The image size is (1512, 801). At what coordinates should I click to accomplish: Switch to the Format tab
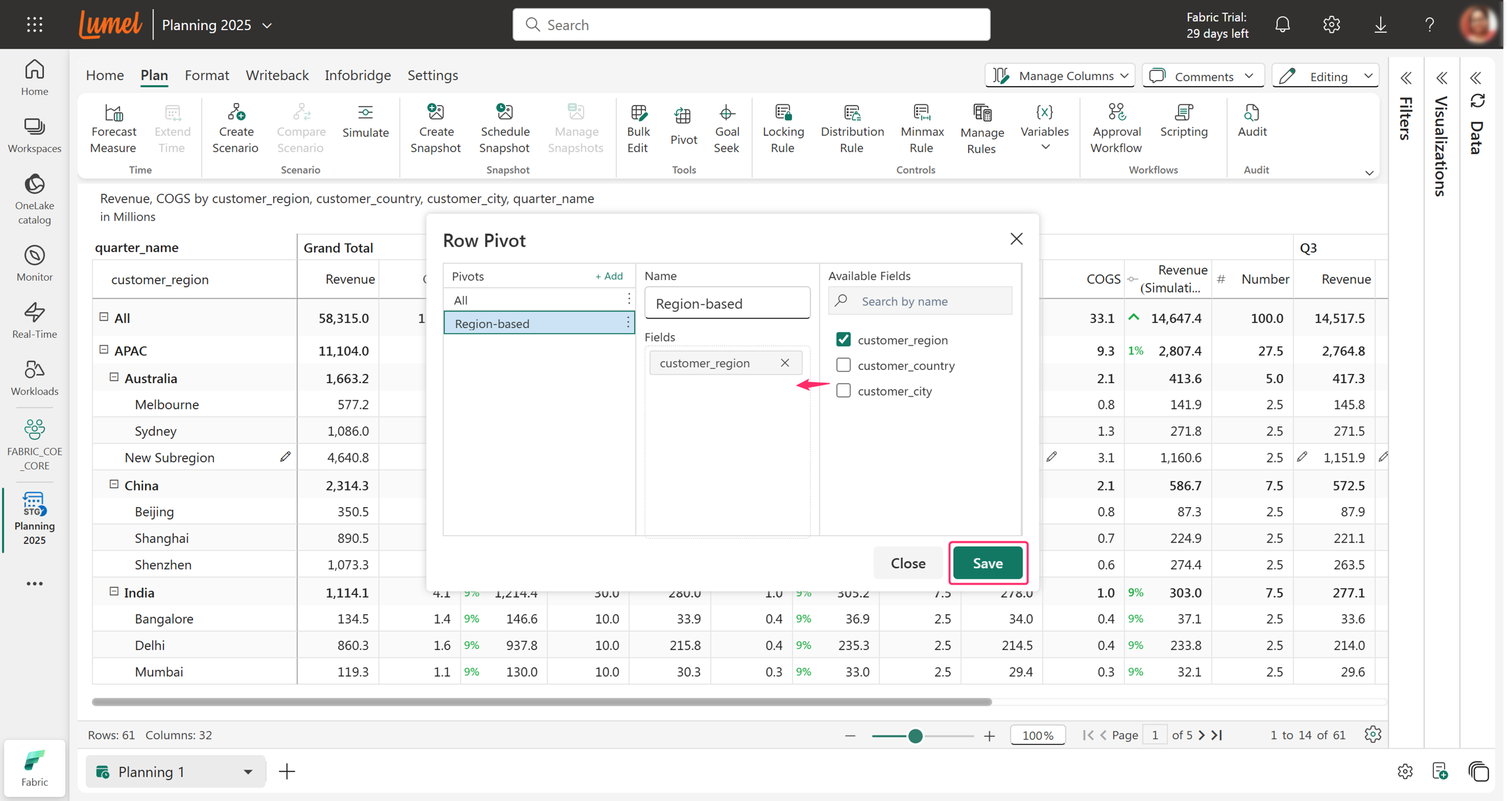click(x=207, y=75)
